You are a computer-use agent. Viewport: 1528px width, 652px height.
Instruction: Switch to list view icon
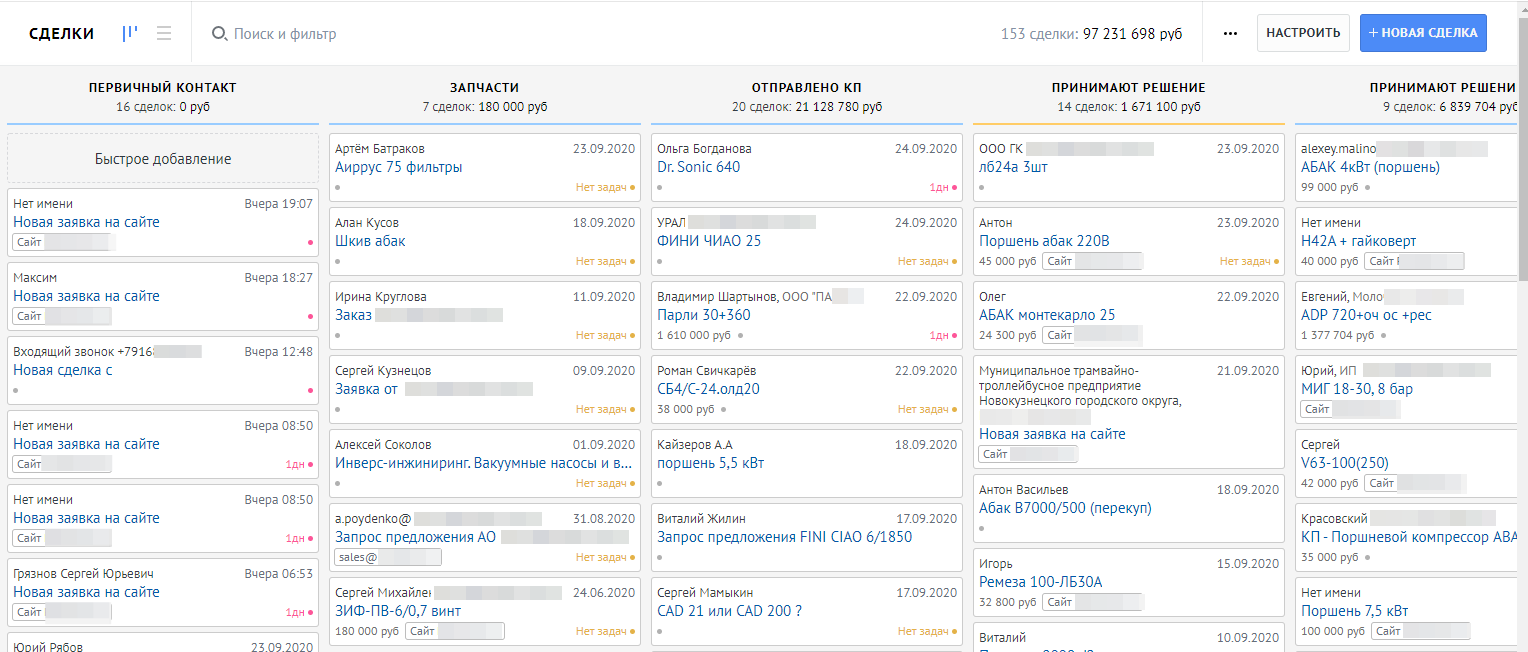coord(164,33)
